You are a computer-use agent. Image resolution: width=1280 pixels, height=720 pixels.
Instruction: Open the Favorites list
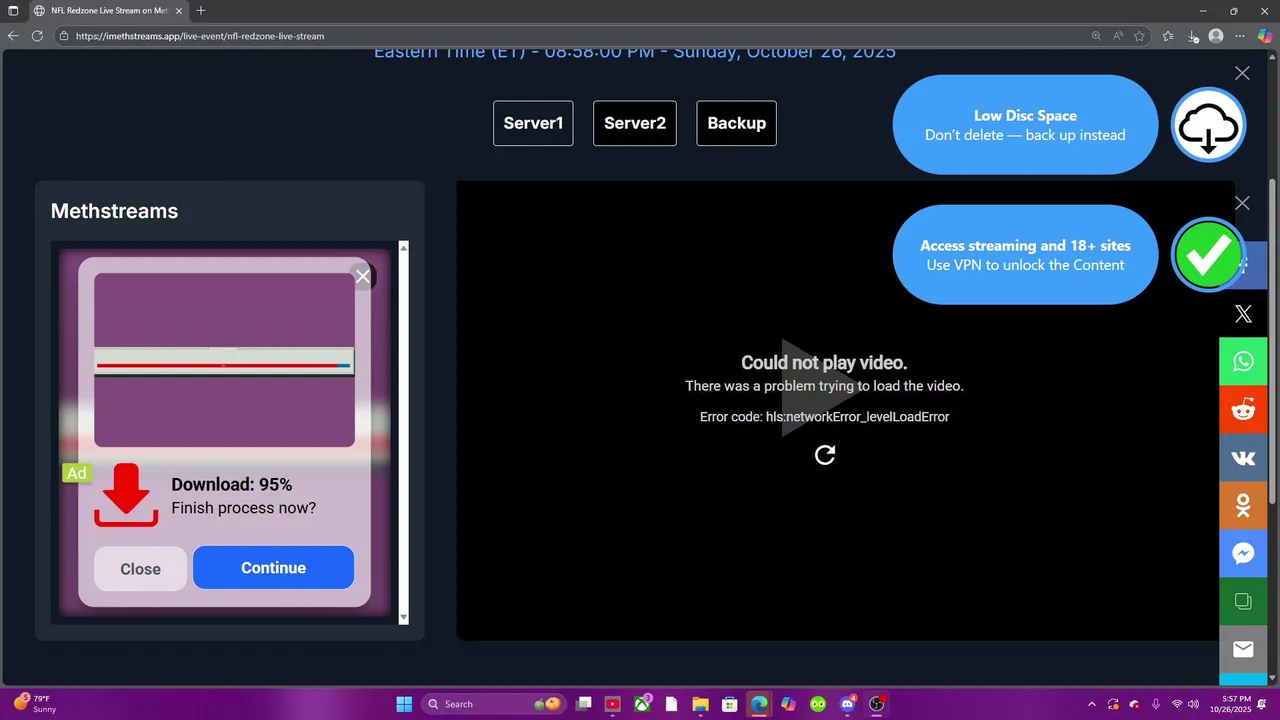pyautogui.click(x=1168, y=36)
